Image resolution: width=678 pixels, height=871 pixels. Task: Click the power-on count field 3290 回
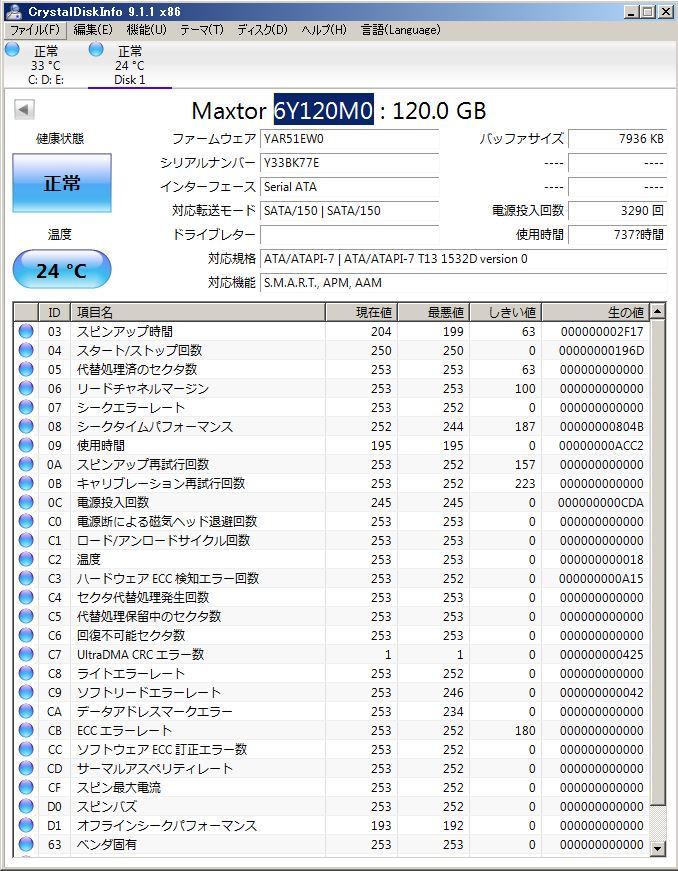[617, 211]
